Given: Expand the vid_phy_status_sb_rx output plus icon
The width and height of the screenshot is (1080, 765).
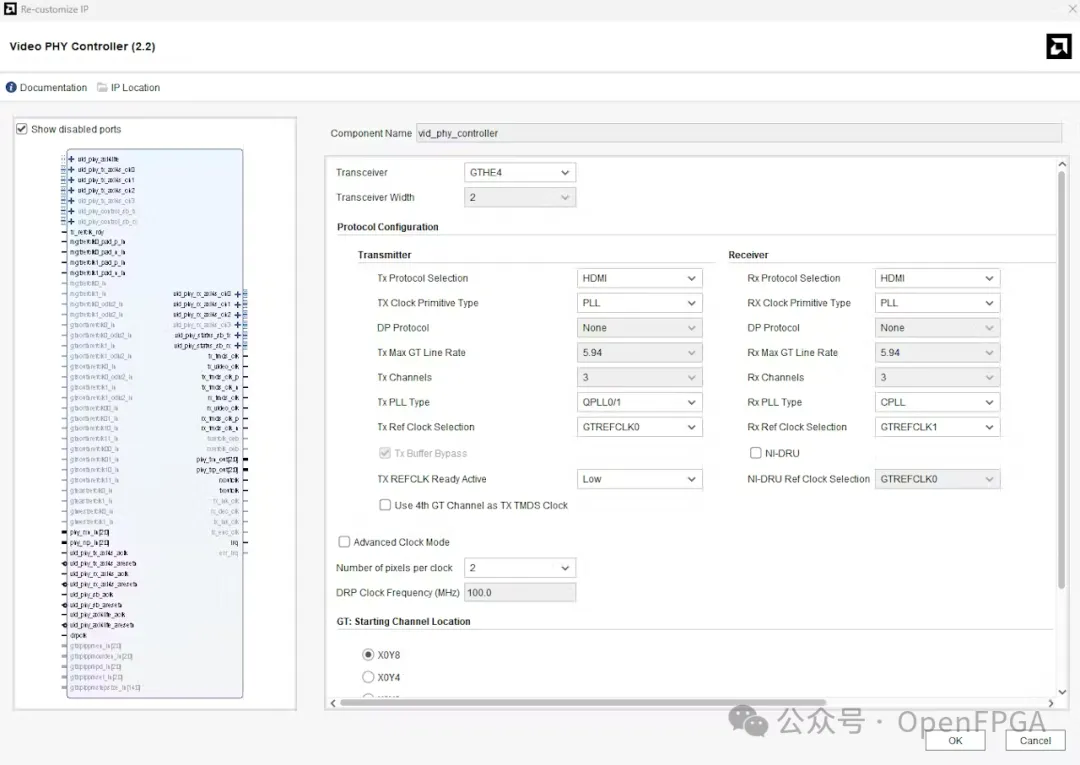Looking at the screenshot, I should [238, 346].
